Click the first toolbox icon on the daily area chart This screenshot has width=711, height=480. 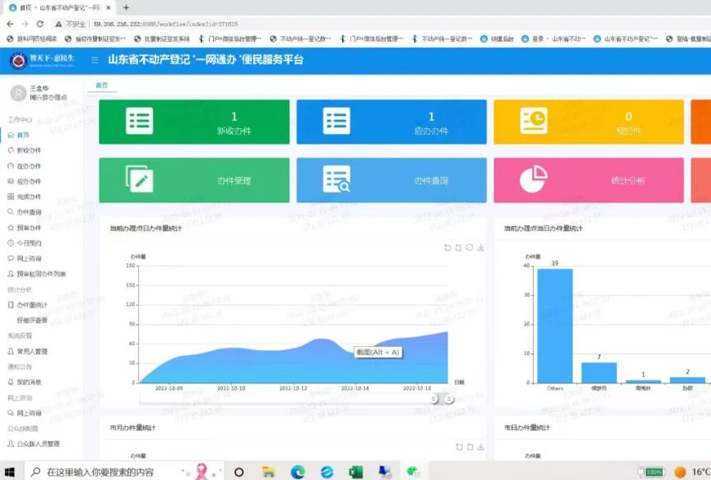[448, 247]
